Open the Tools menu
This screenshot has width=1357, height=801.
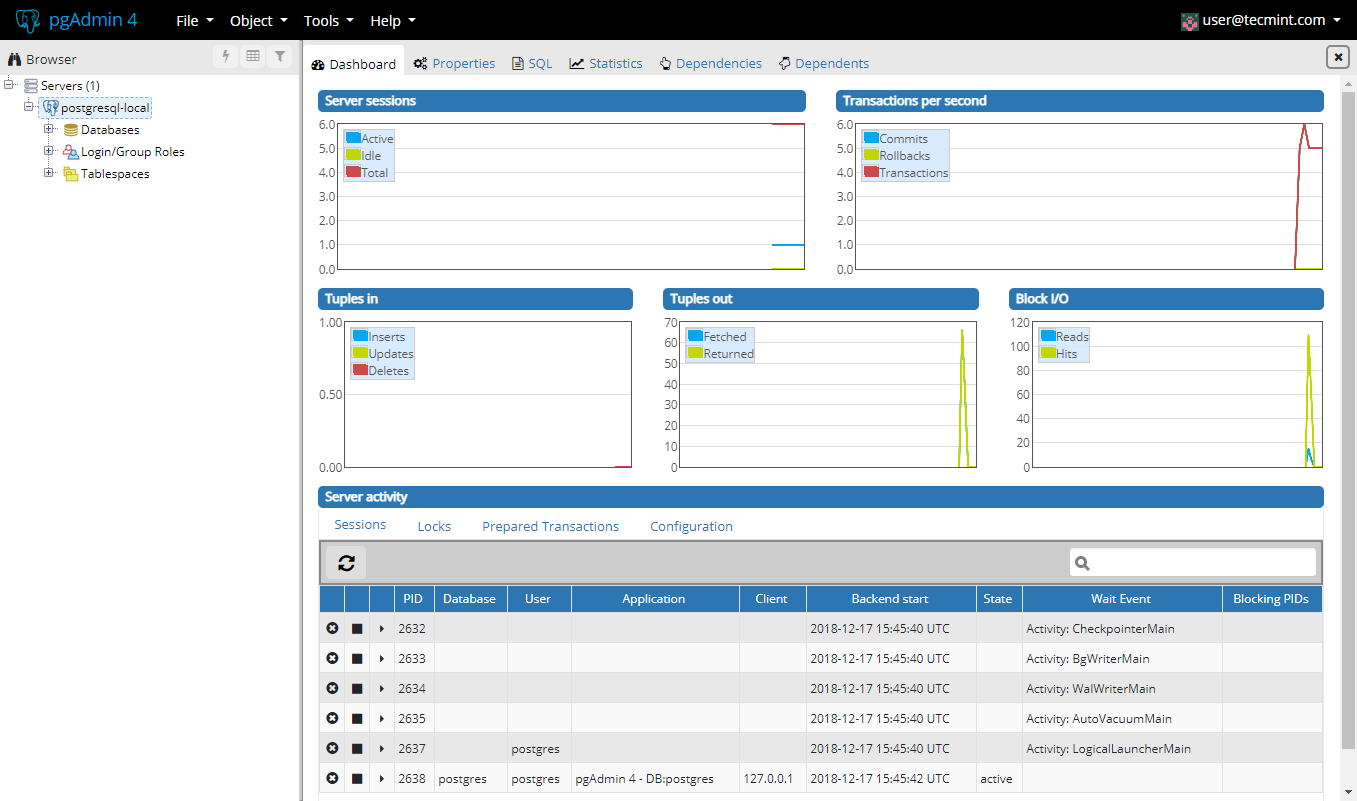328,20
